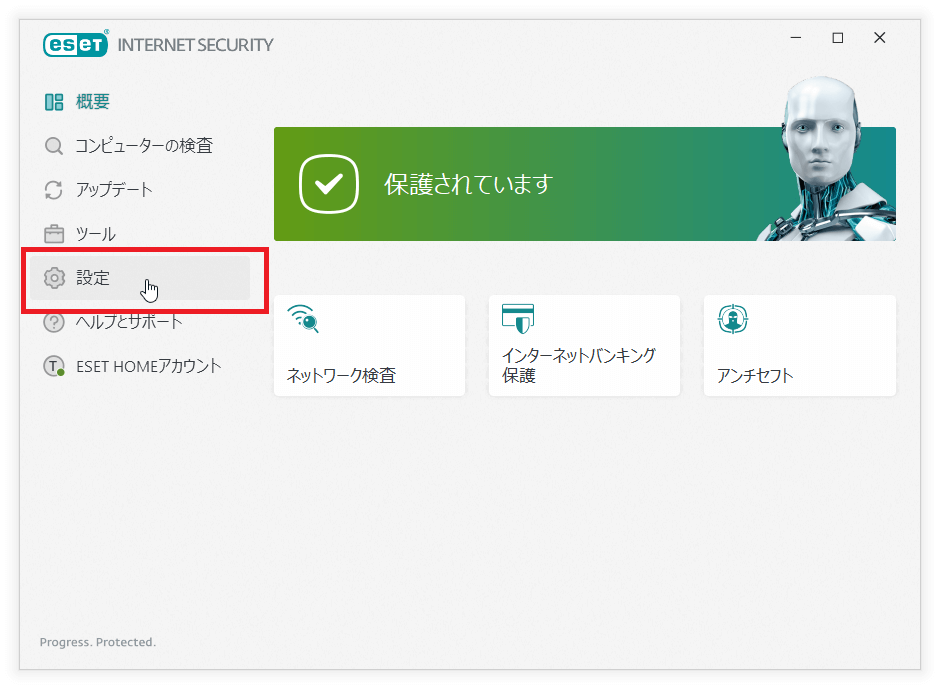Click the INTERNET SECURITY product title text
940x689 pixels.
[195, 45]
